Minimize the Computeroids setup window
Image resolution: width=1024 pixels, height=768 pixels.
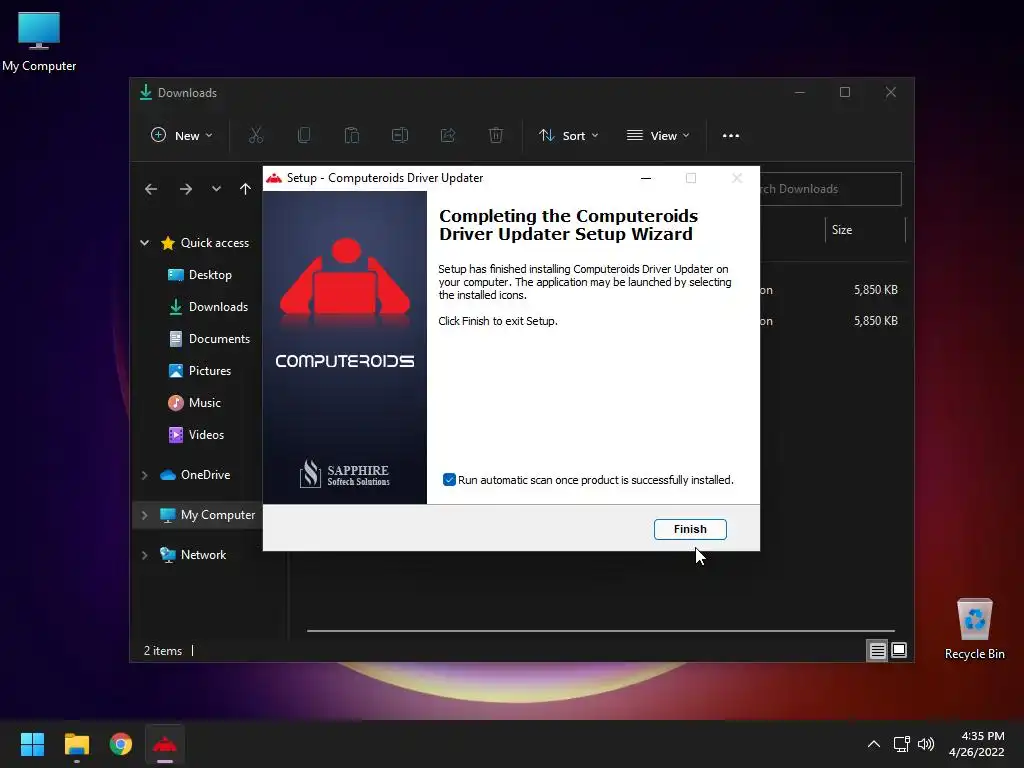646,178
